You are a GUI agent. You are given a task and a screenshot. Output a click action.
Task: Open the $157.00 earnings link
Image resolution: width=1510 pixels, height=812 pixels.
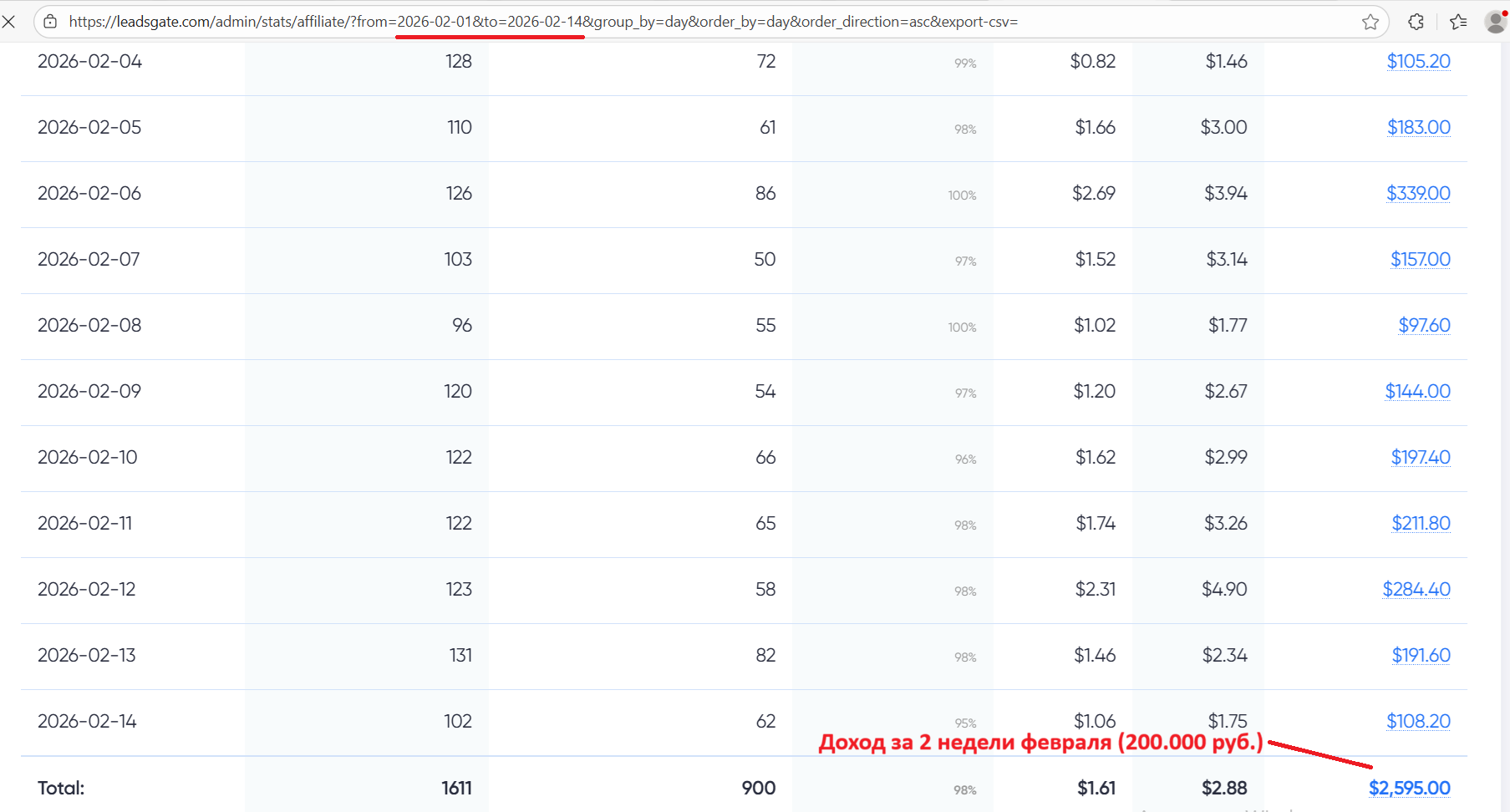[1420, 260]
